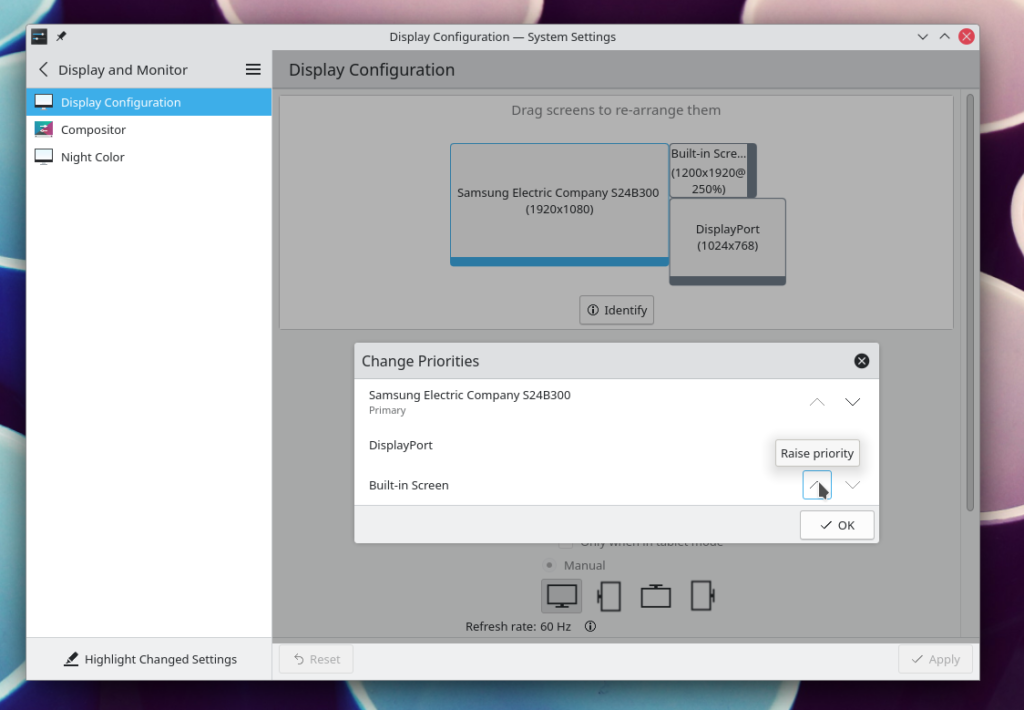Toggle the pin window icon in title bar
The width and height of the screenshot is (1024, 710).
(x=61, y=37)
